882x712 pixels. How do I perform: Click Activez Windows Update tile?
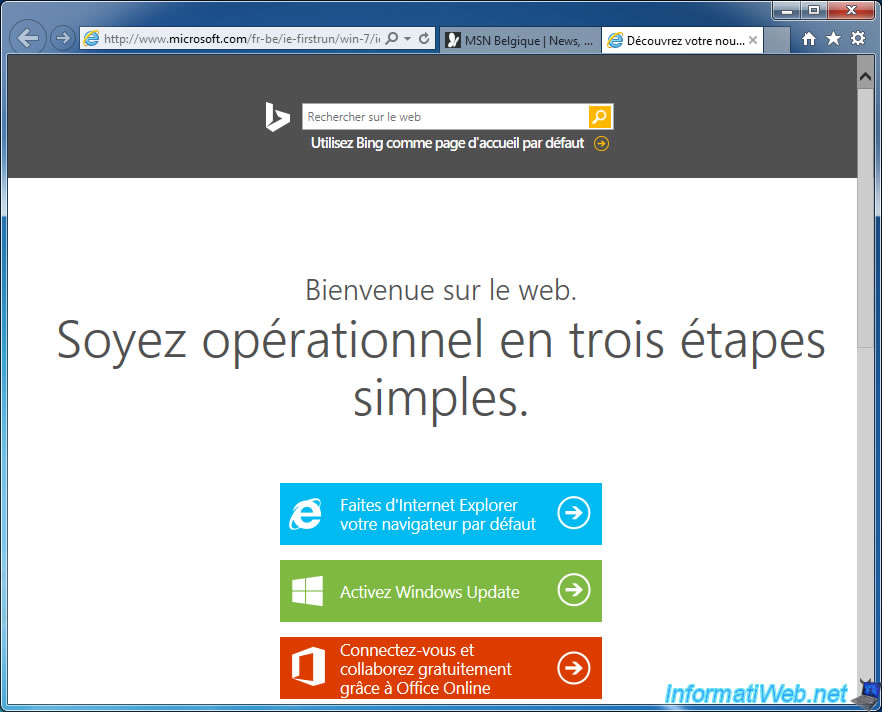tap(441, 591)
